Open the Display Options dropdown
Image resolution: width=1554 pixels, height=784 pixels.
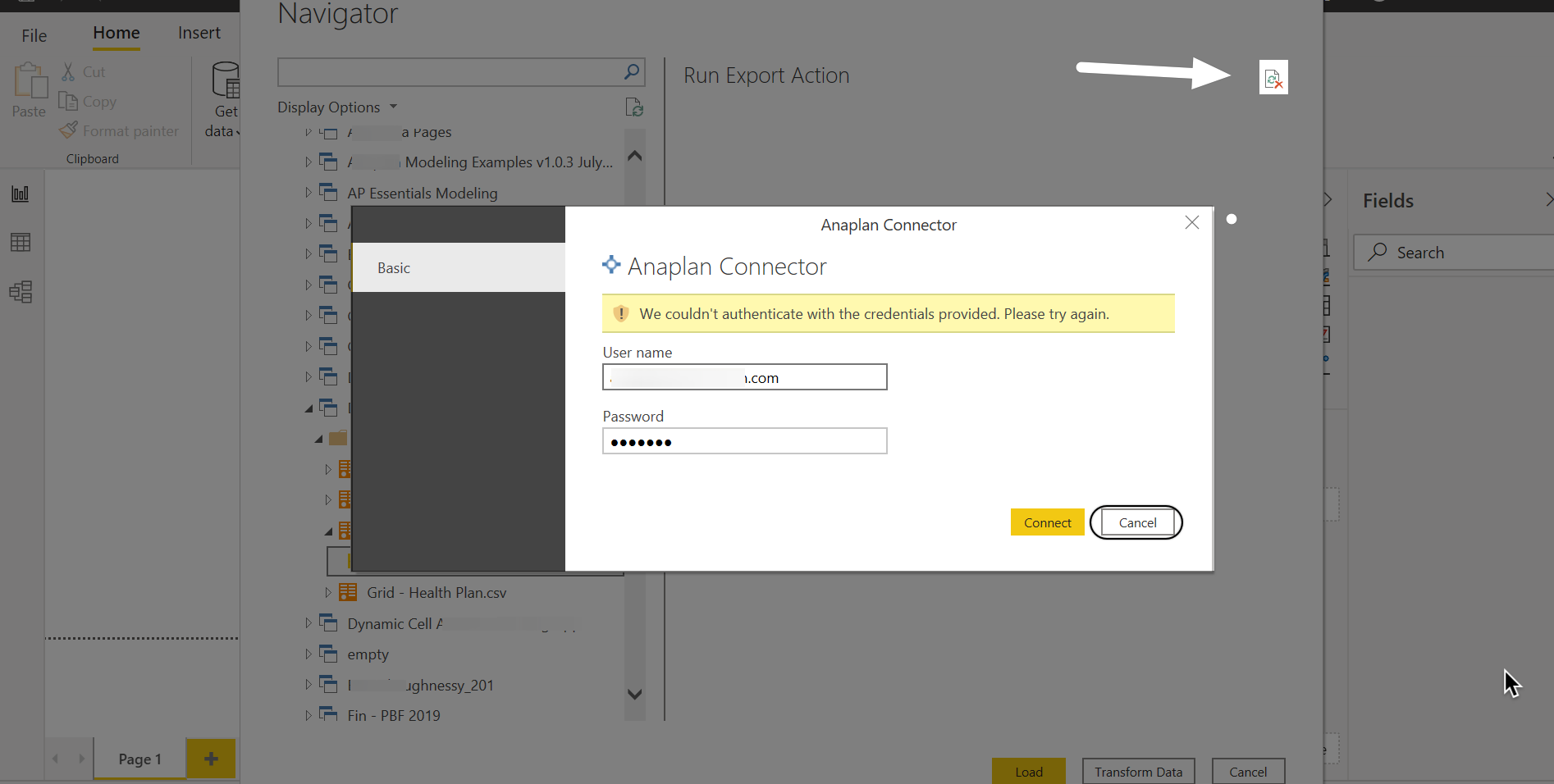click(x=337, y=107)
